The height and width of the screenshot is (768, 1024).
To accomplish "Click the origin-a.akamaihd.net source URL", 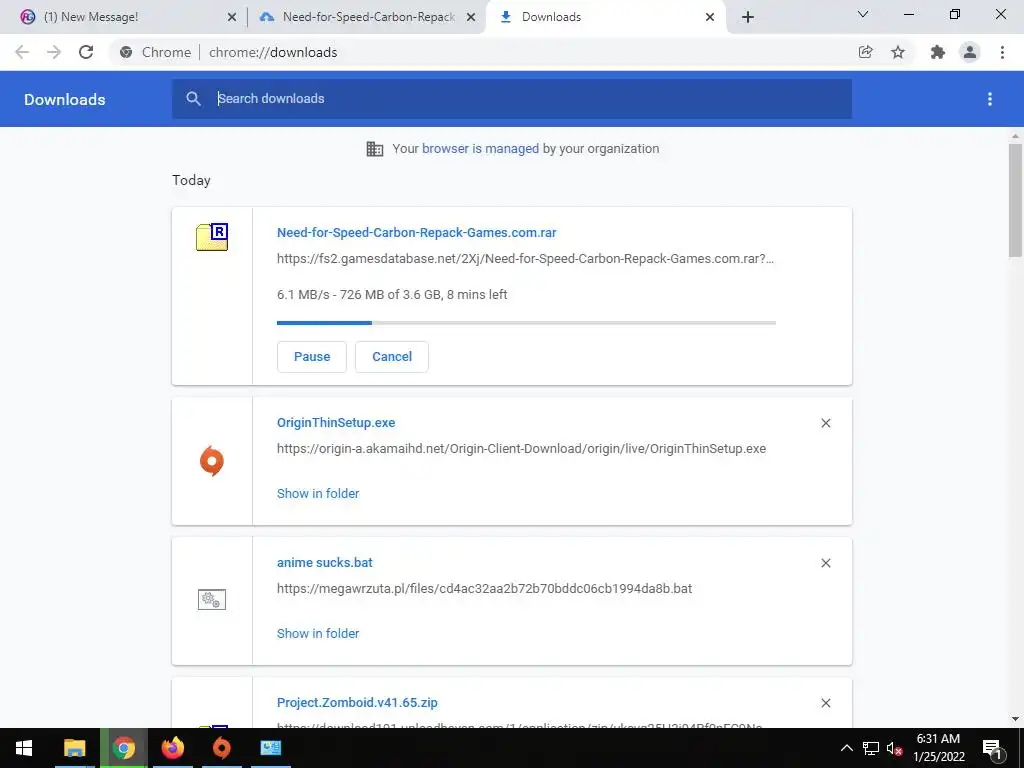I will click(521, 449).
